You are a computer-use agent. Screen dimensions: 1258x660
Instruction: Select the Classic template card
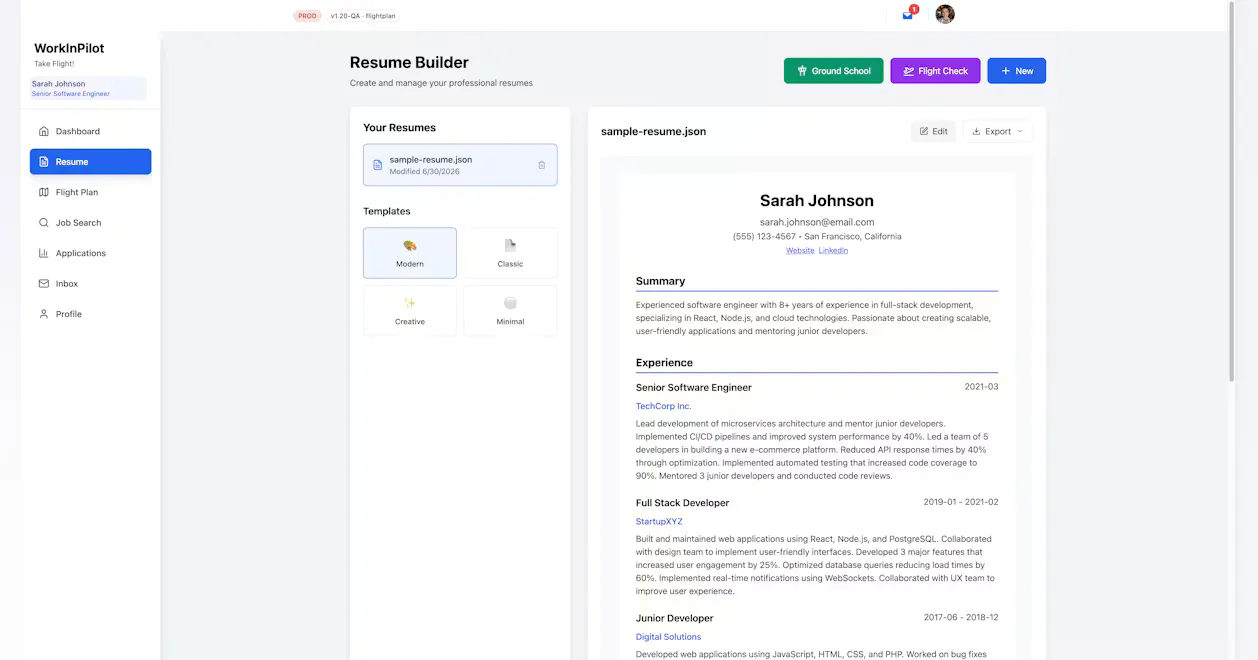[x=510, y=253]
